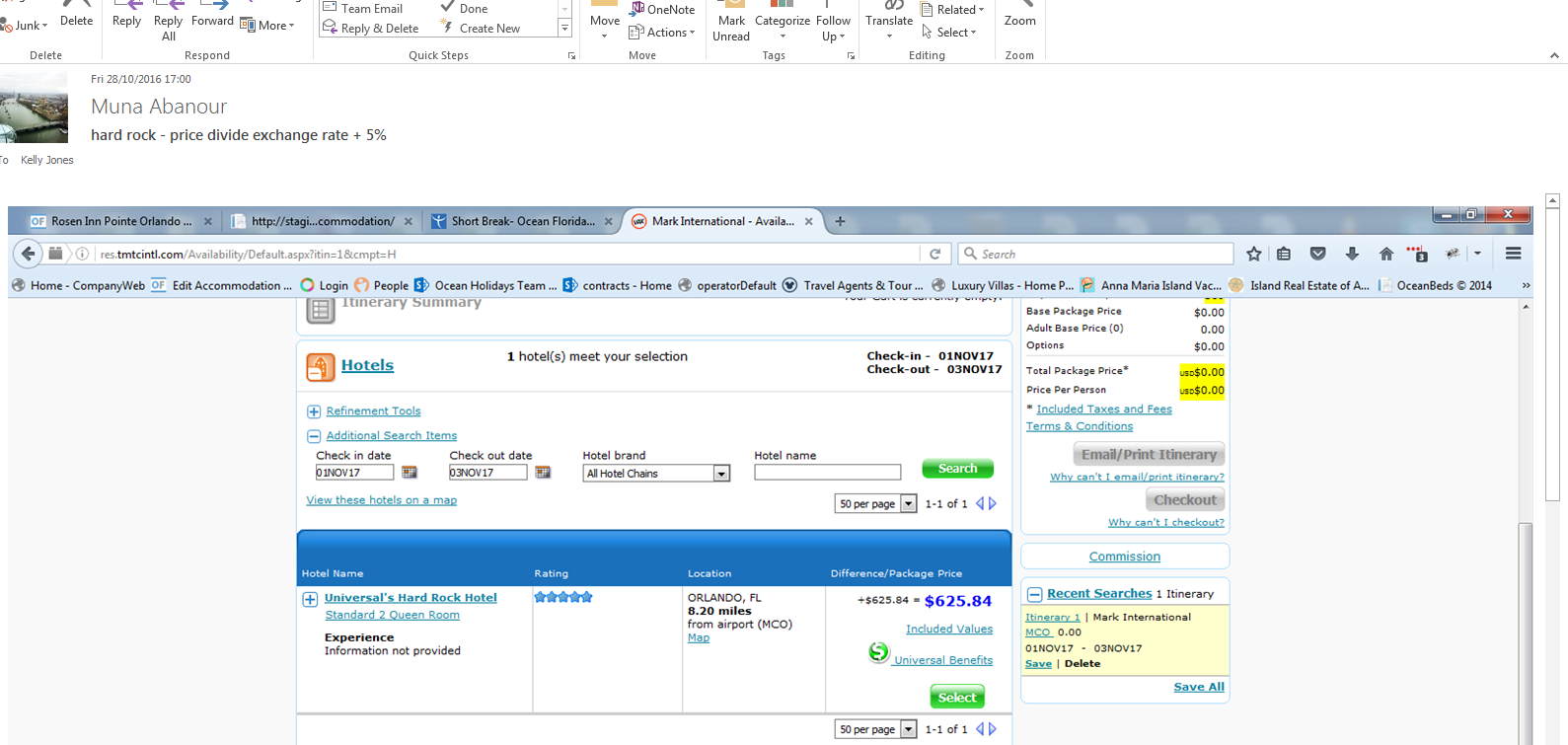Screen dimensions: 1568x745
Task: Click the Reply & Delete quick step
Action: pos(371,29)
